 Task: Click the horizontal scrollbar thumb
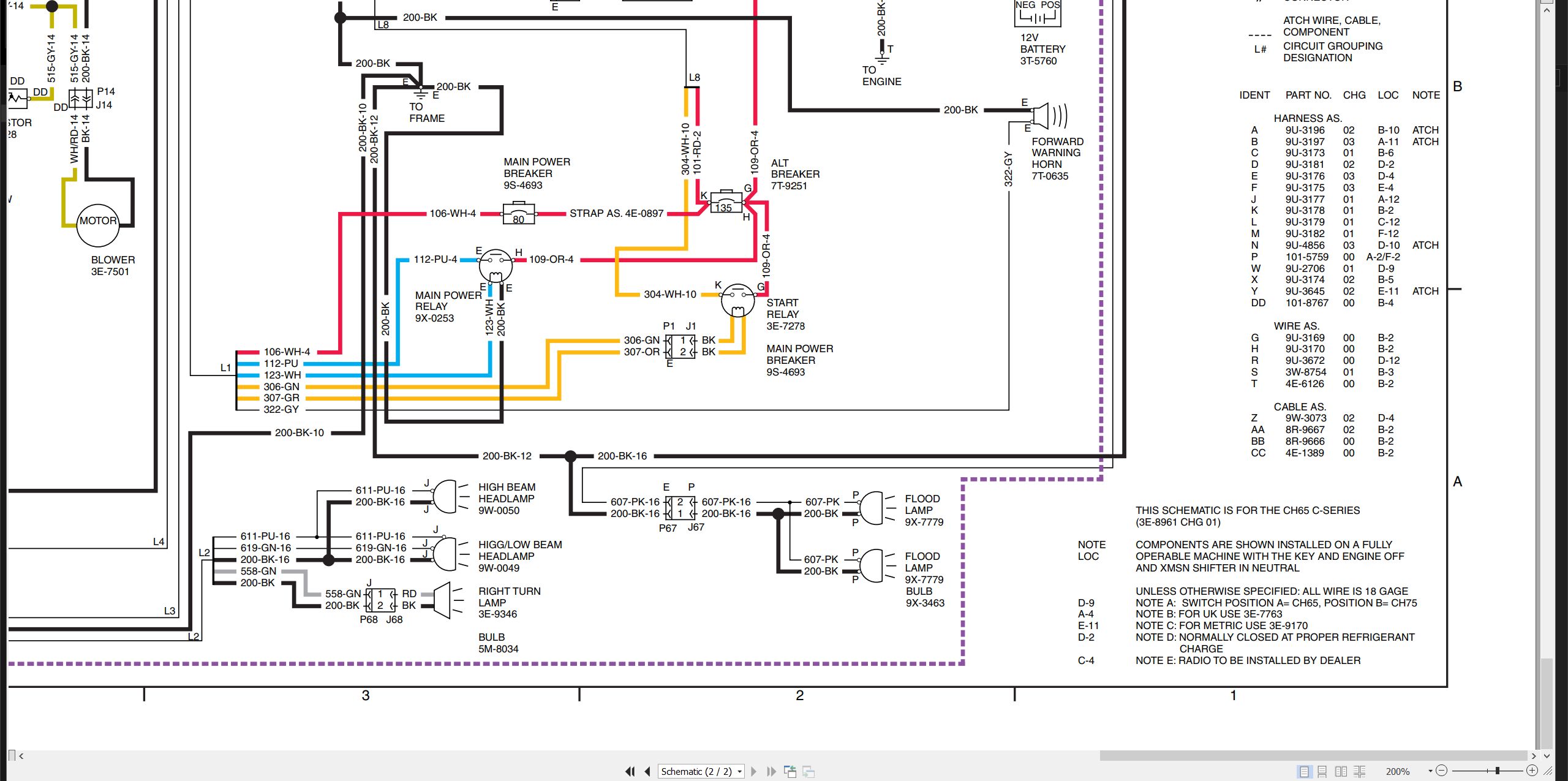1314,755
